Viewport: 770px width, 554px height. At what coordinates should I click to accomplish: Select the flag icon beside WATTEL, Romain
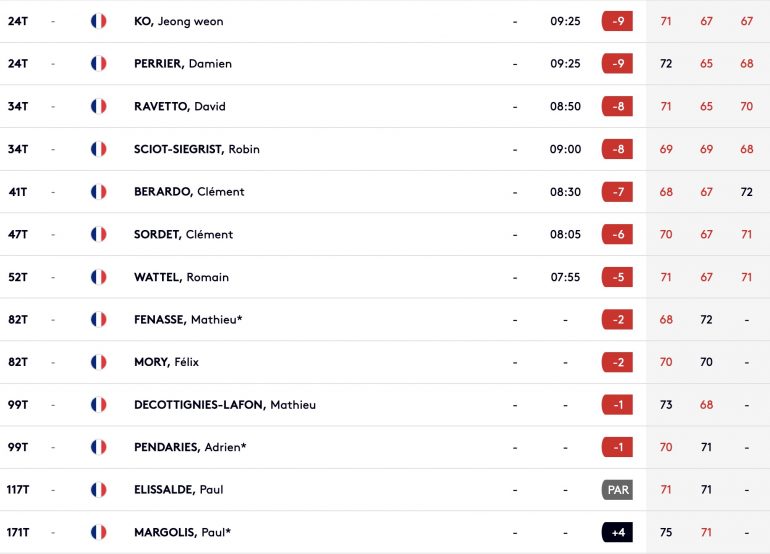click(x=99, y=277)
